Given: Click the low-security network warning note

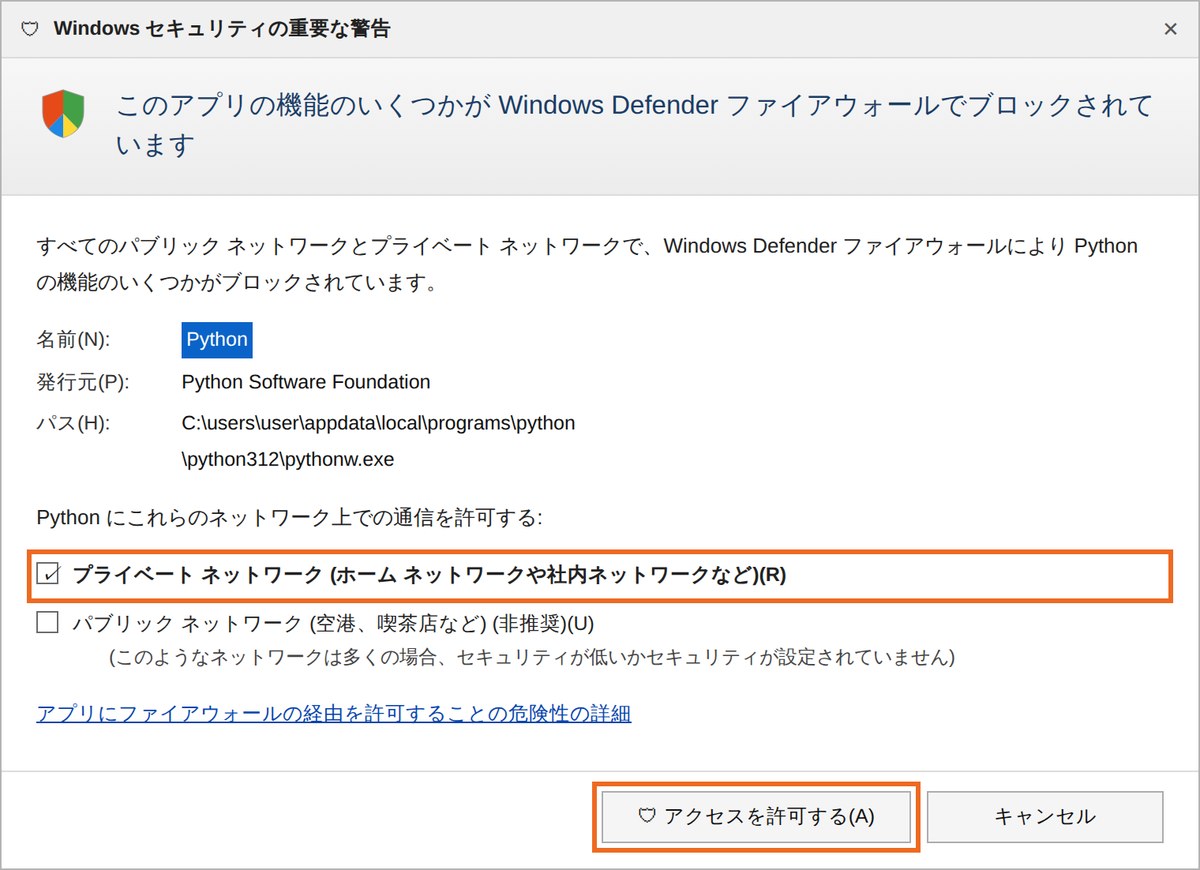Looking at the screenshot, I should pos(532,657).
